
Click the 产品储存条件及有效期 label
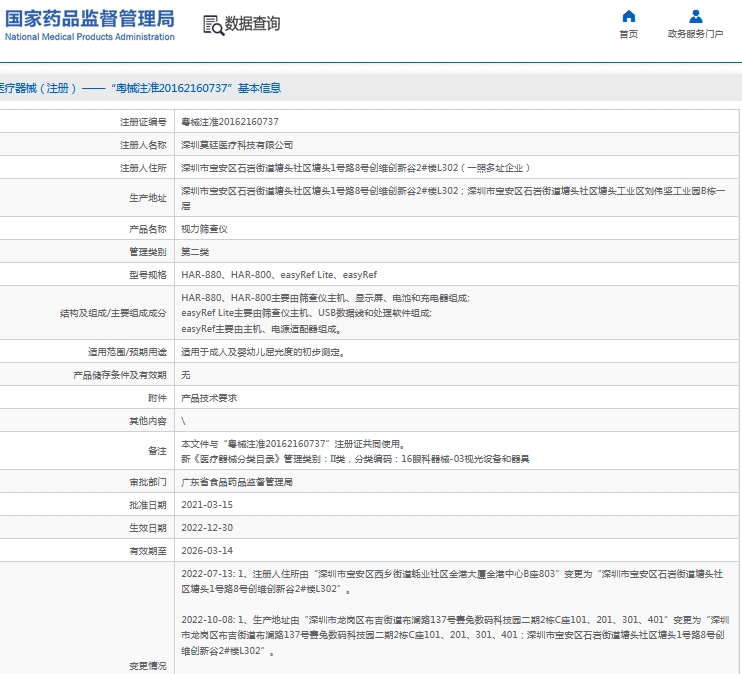[120, 375]
